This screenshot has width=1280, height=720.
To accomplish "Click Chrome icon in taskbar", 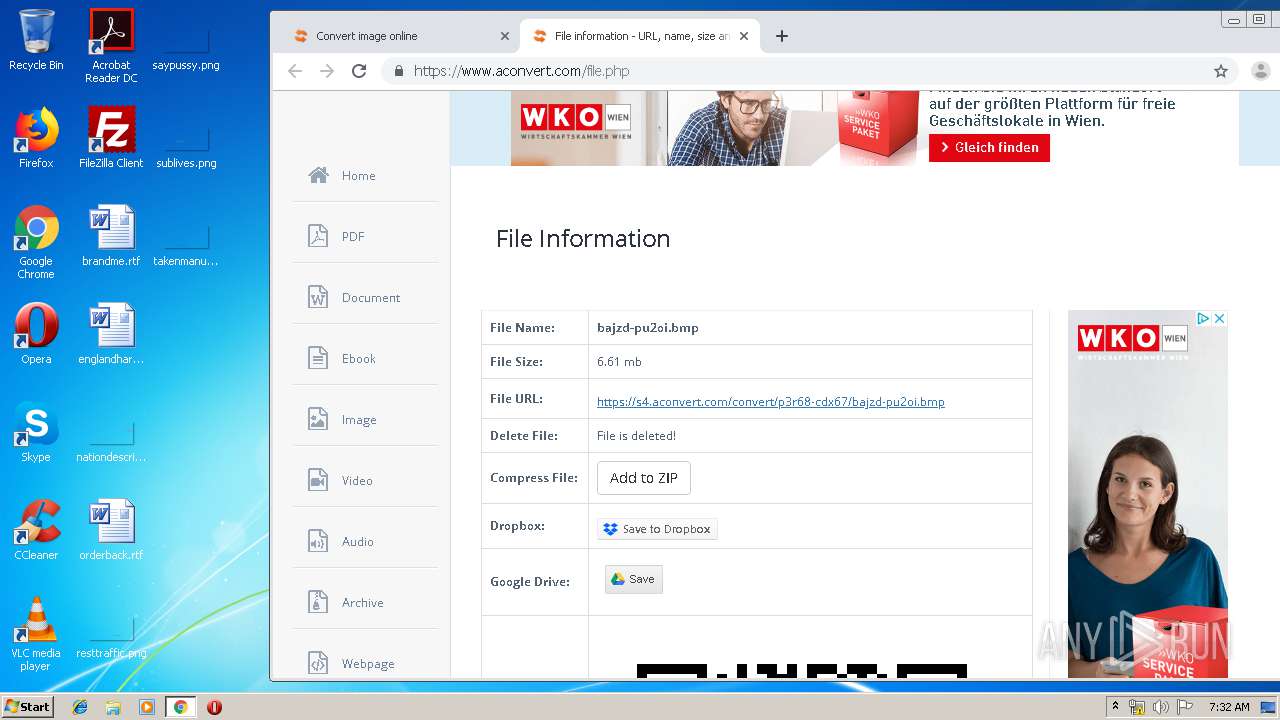I will 180,707.
